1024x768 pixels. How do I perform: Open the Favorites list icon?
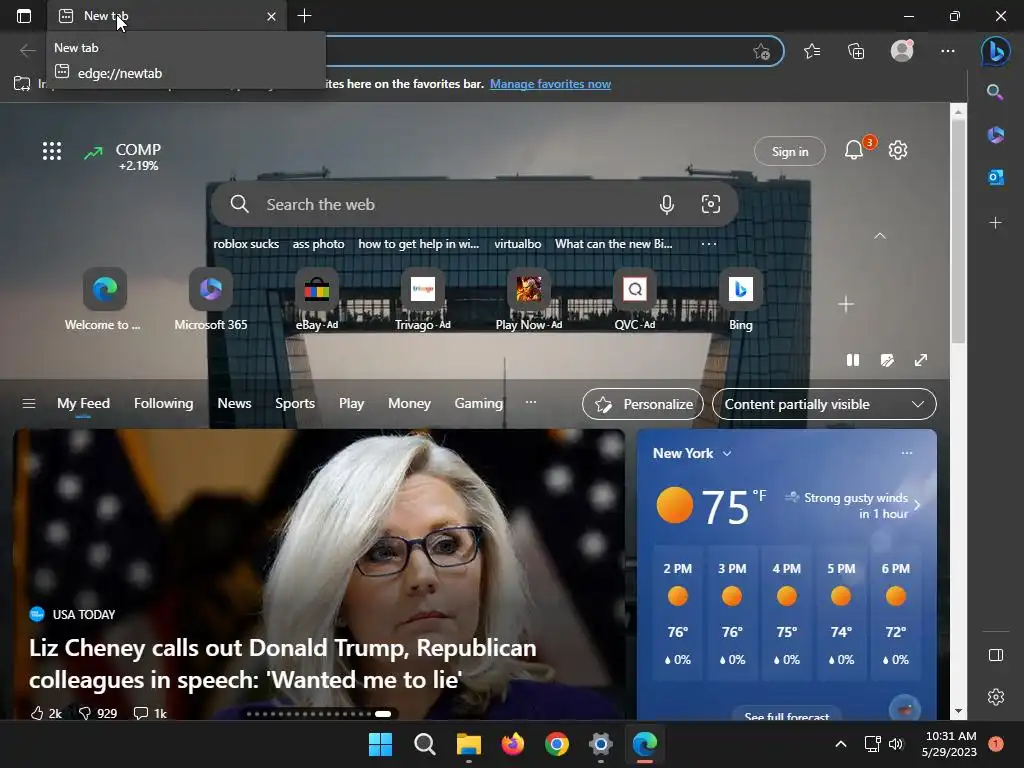[812, 51]
